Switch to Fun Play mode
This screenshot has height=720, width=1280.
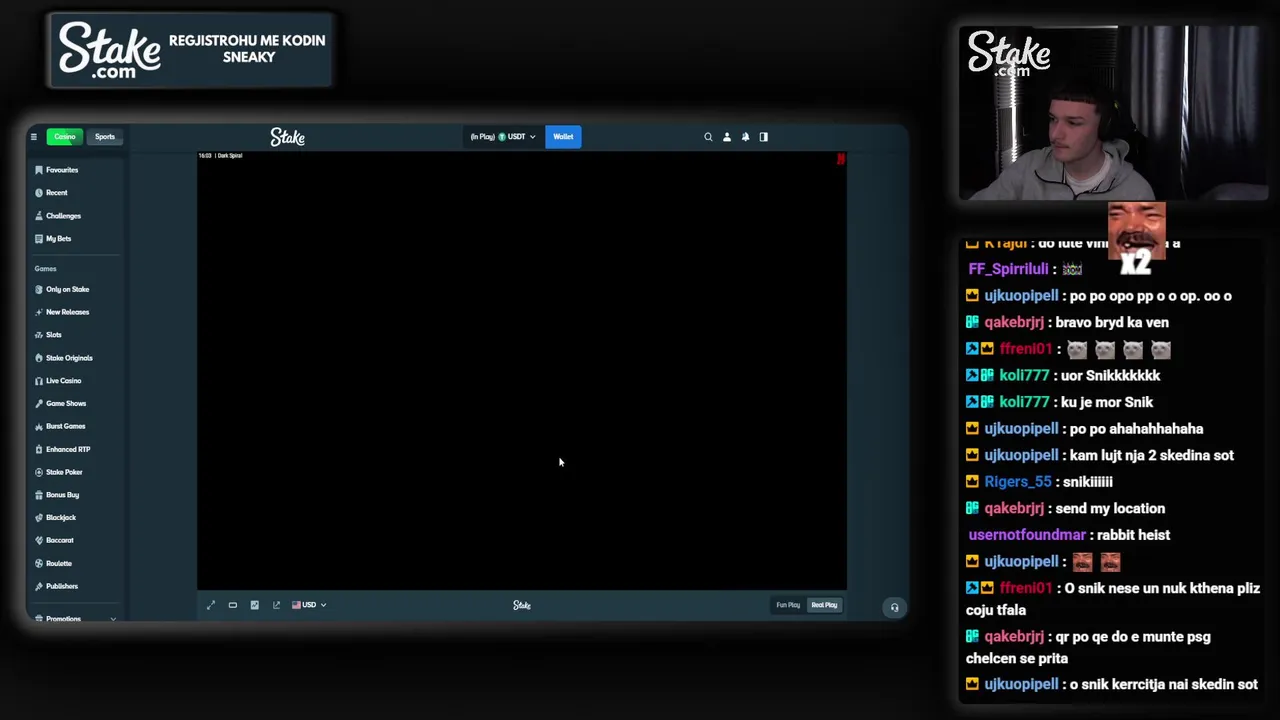[x=788, y=605]
